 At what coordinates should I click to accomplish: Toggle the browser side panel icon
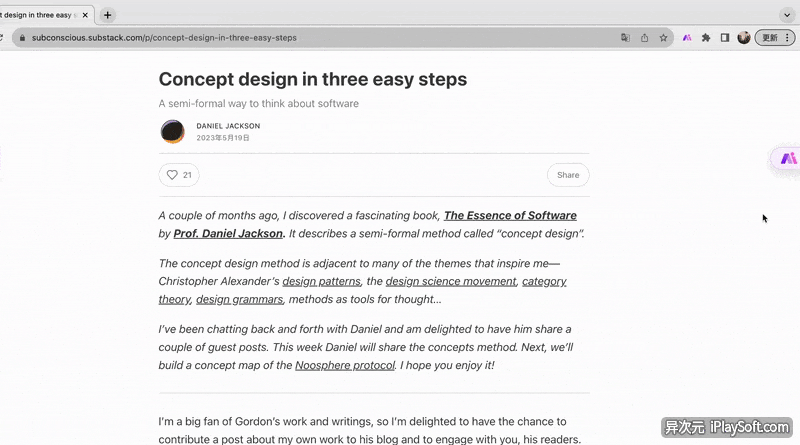724,38
